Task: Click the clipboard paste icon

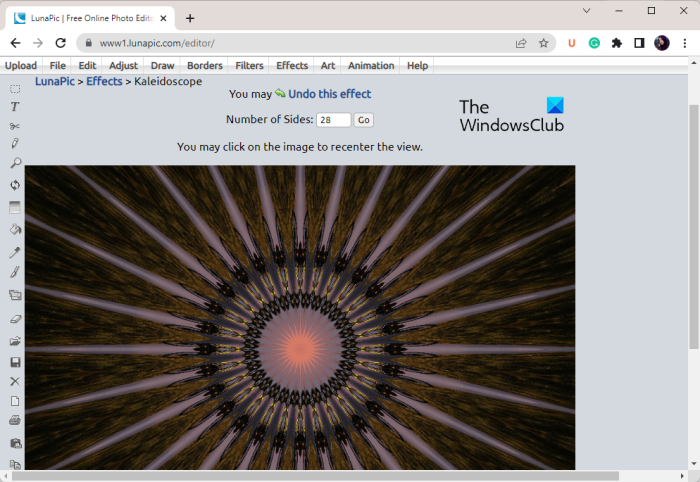Action: coord(15,443)
